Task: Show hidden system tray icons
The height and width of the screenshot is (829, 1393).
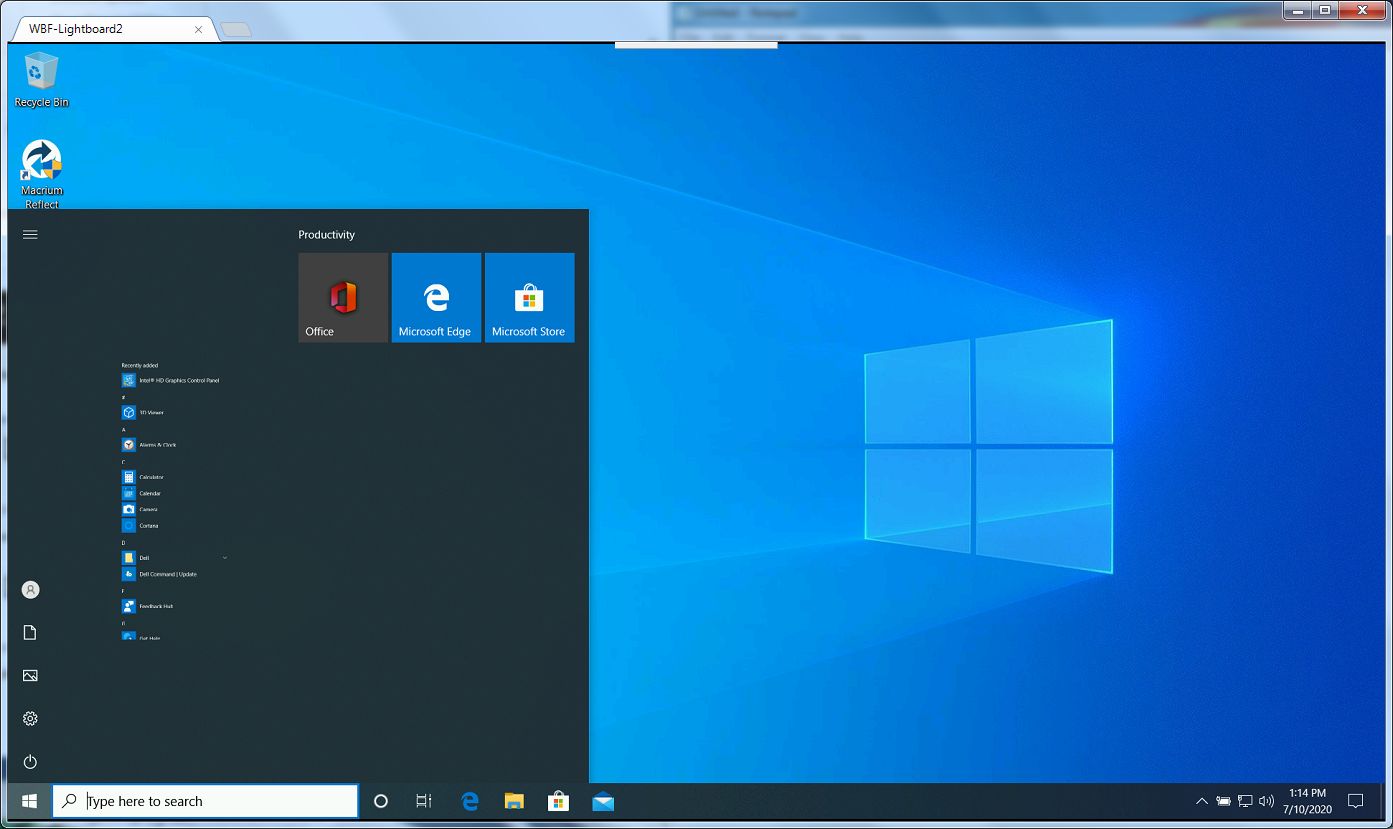Action: pos(1201,801)
